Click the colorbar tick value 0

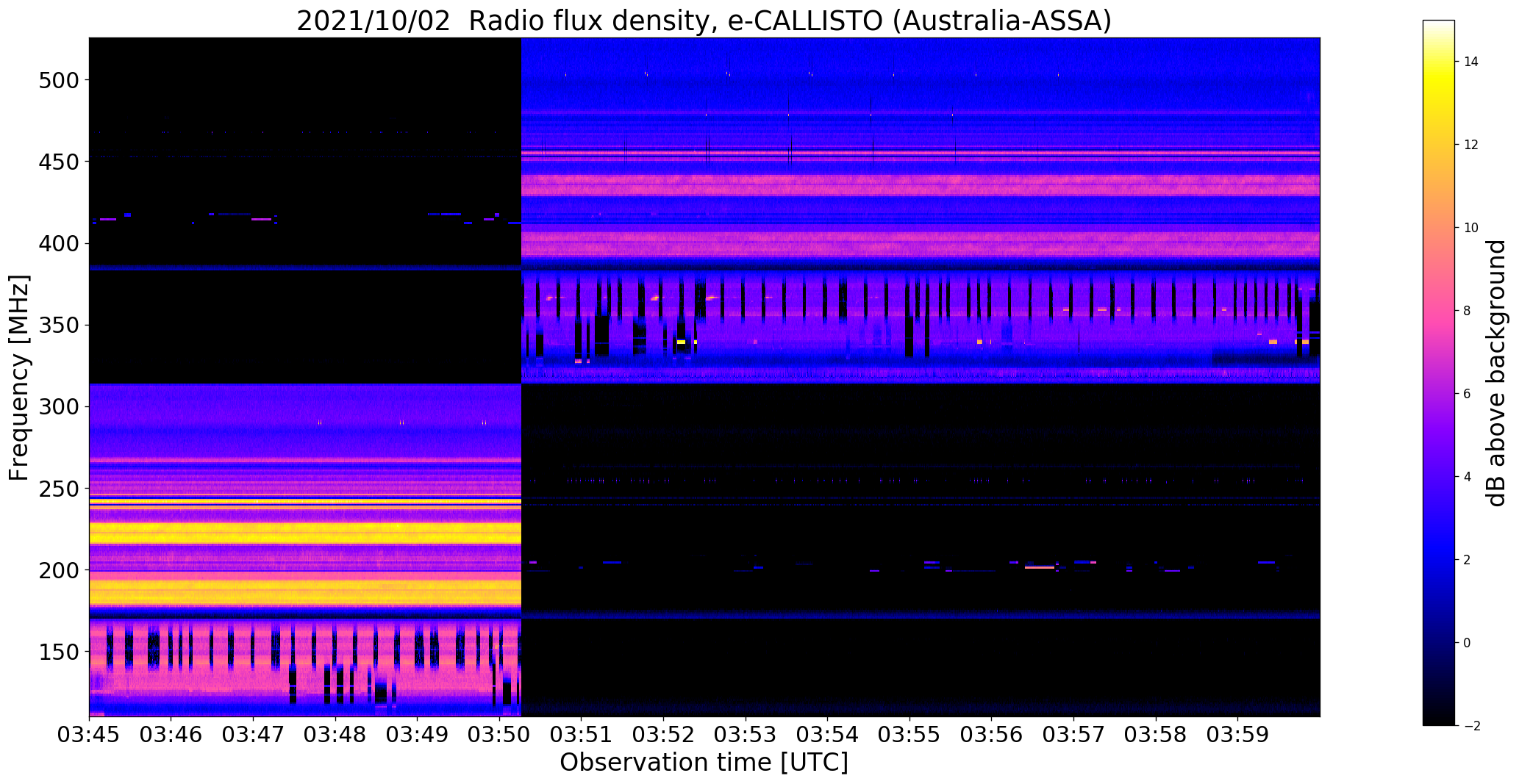click(1468, 643)
